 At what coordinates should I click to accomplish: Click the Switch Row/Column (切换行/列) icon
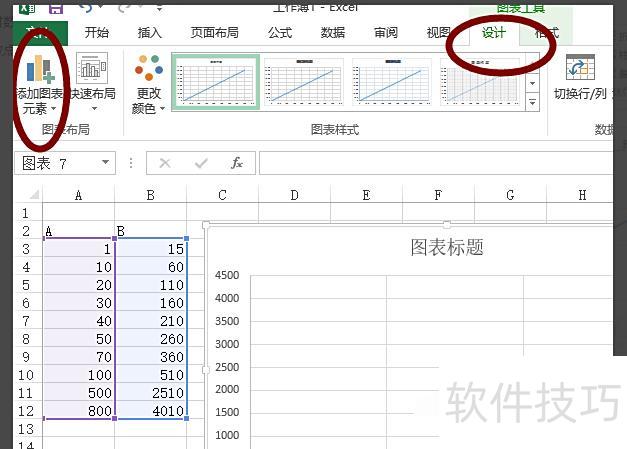pos(580,67)
